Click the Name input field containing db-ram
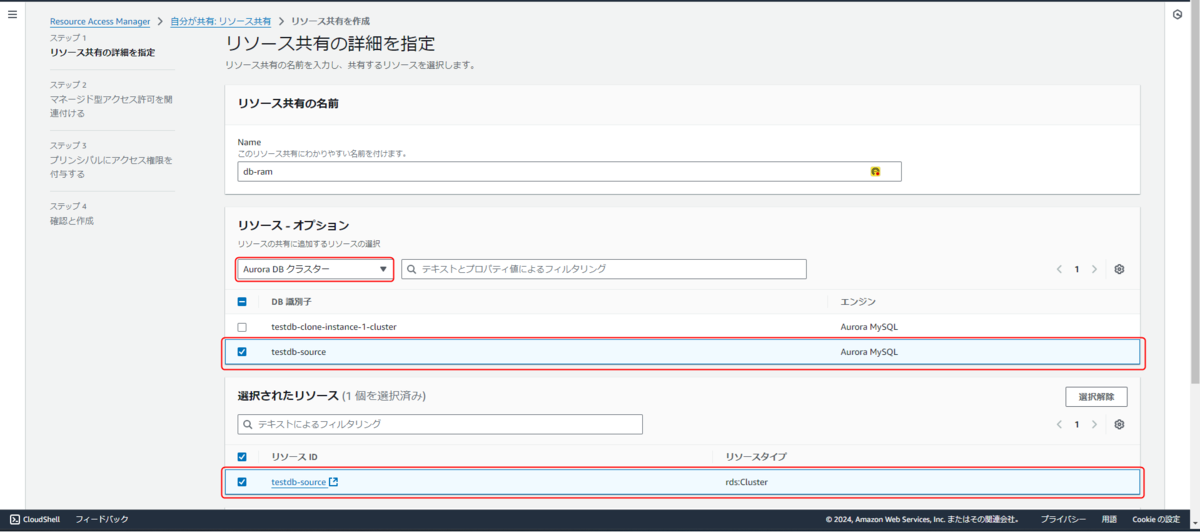1200x532 pixels. [569, 171]
